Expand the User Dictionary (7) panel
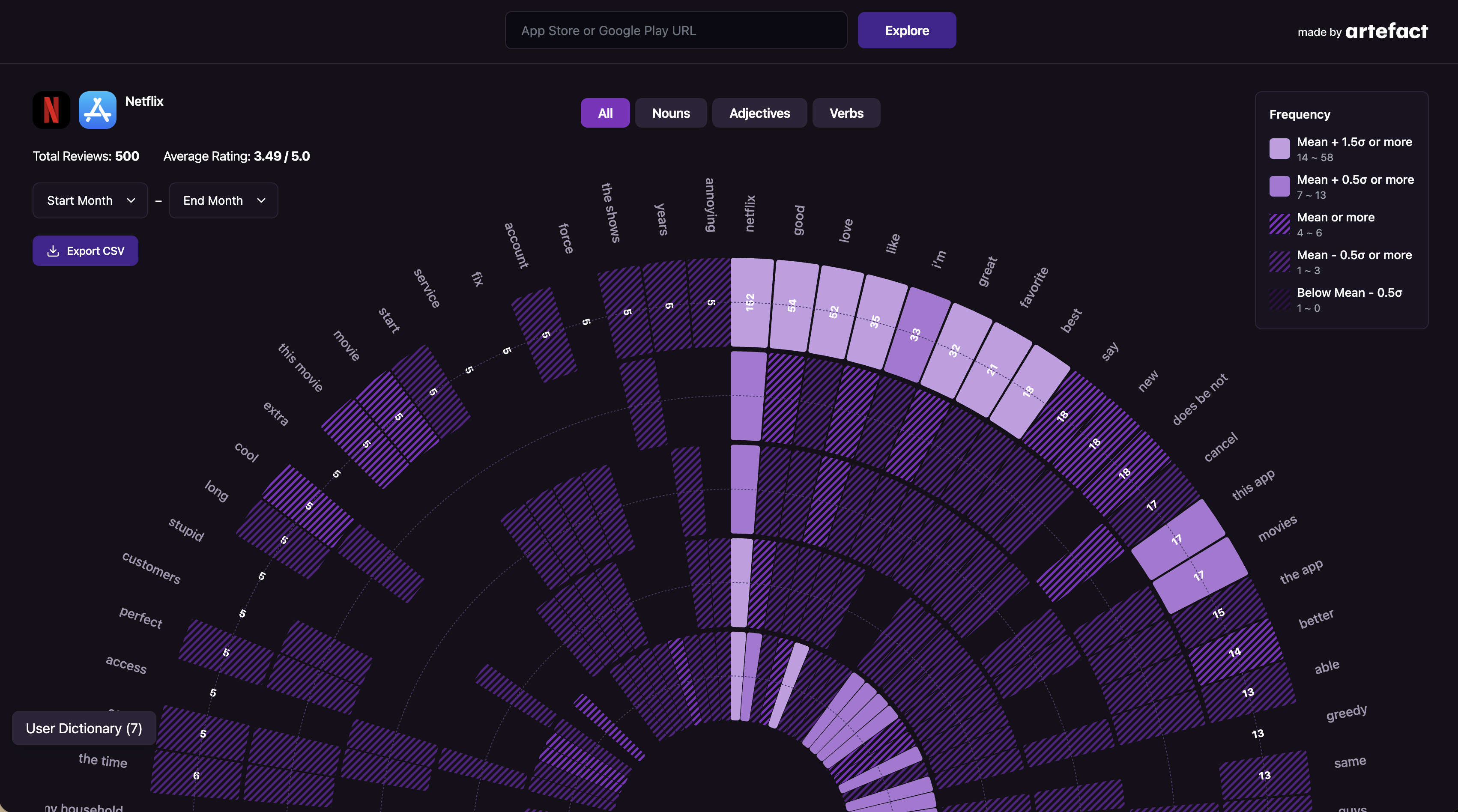The height and width of the screenshot is (812, 1458). click(x=84, y=728)
